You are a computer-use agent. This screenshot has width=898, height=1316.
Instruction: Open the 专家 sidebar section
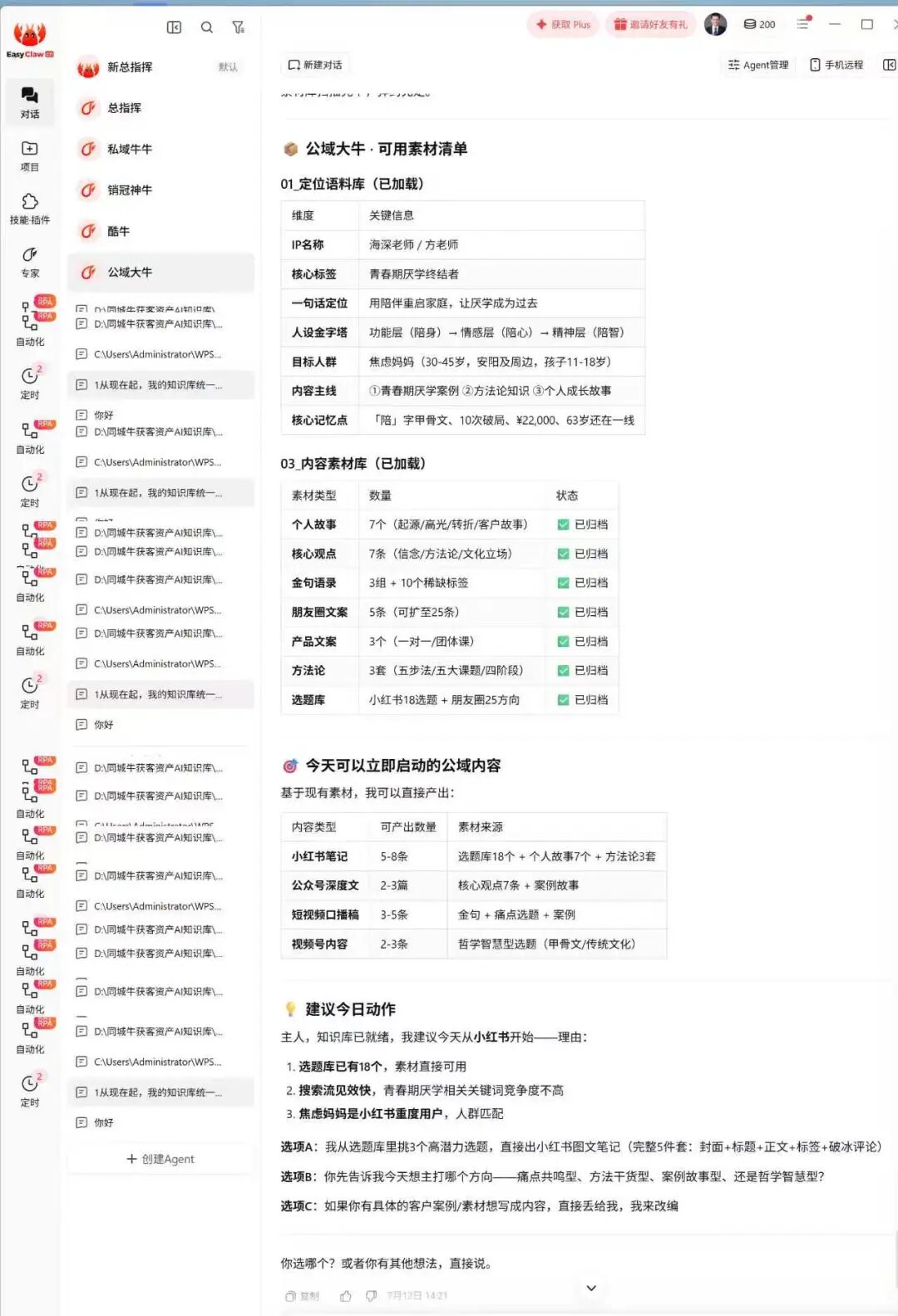(x=30, y=262)
